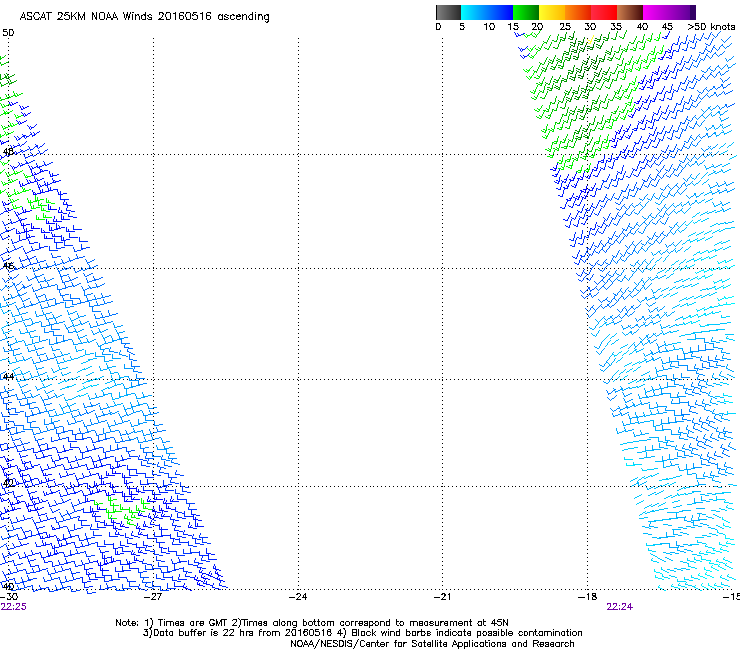
Task: Click the "NOAA/NESDIS/Center for Satellite Applications and Research" credit
Action: [x=432, y=644]
